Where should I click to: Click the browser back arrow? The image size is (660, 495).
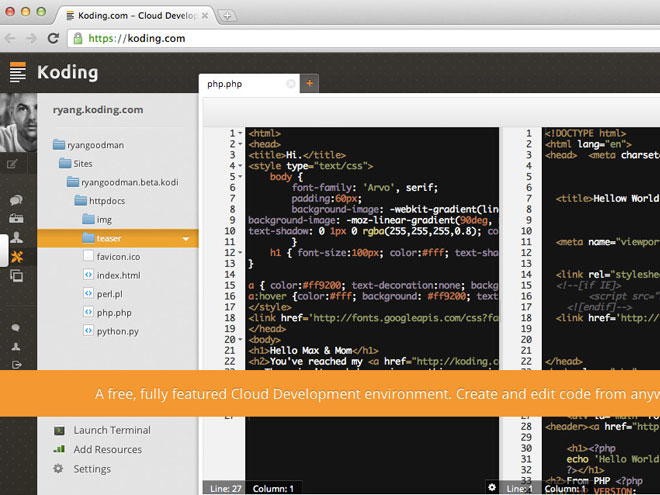pyautogui.click(x=10, y=38)
